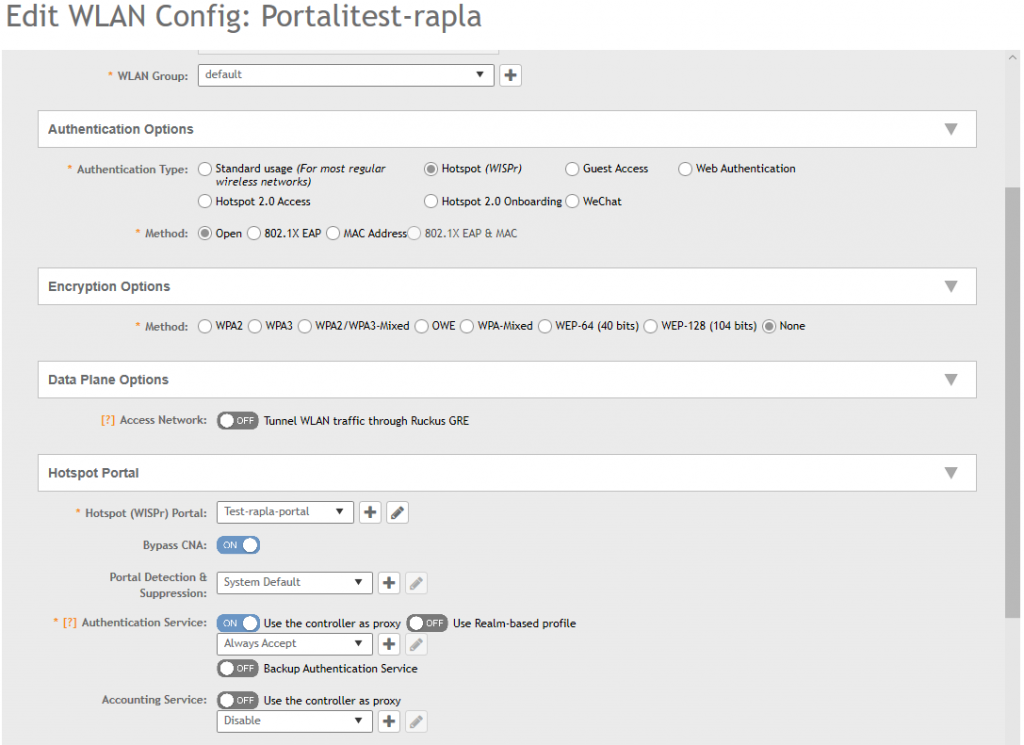Collapse the Authentication Options section
This screenshot has height=745, width=1024.
[x=950, y=129]
